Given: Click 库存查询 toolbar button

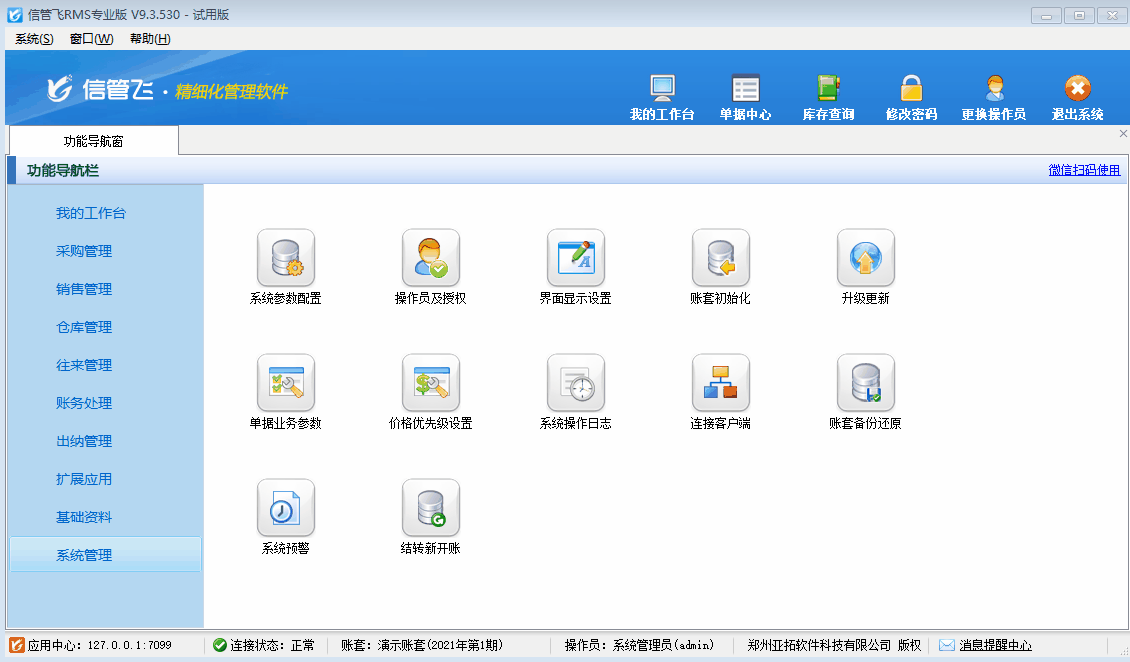Looking at the screenshot, I should coord(829,97).
